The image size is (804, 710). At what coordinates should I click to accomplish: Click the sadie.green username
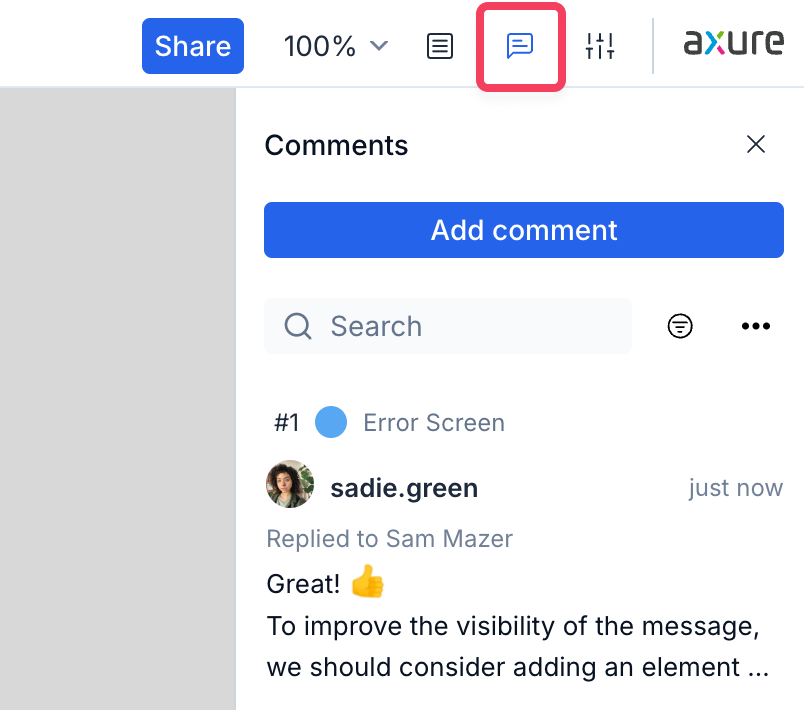(x=404, y=488)
